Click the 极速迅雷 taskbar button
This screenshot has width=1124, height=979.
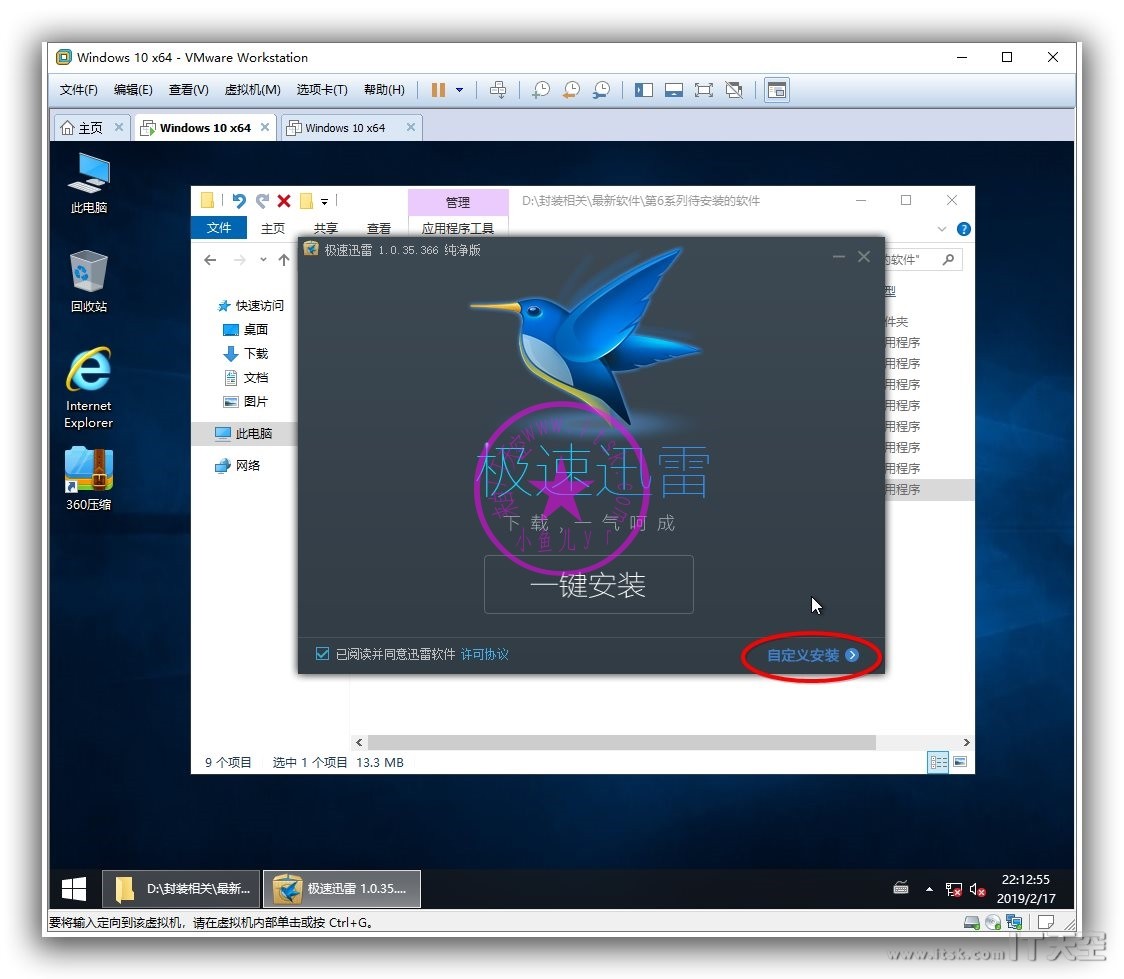coord(342,889)
